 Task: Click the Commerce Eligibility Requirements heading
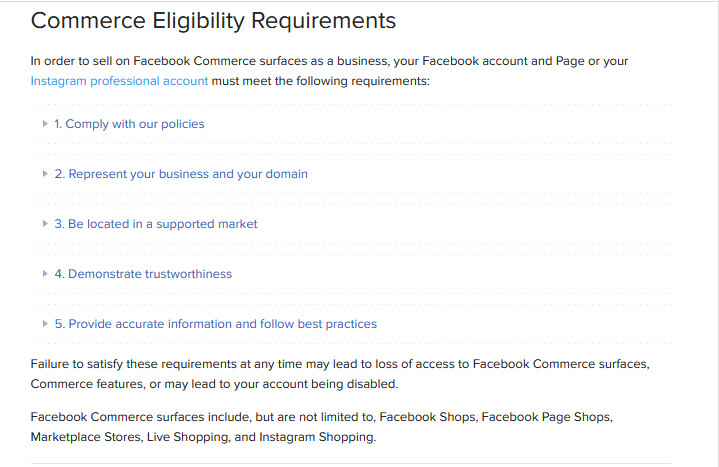point(213,21)
